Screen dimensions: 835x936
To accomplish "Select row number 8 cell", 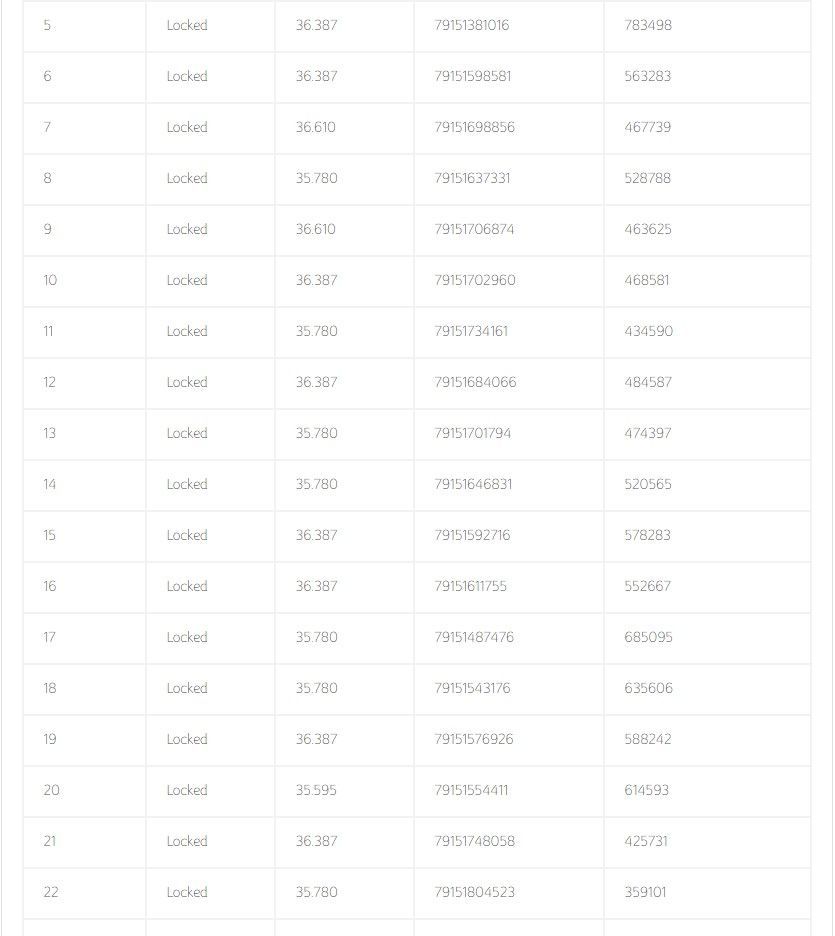I will click(x=47, y=179).
